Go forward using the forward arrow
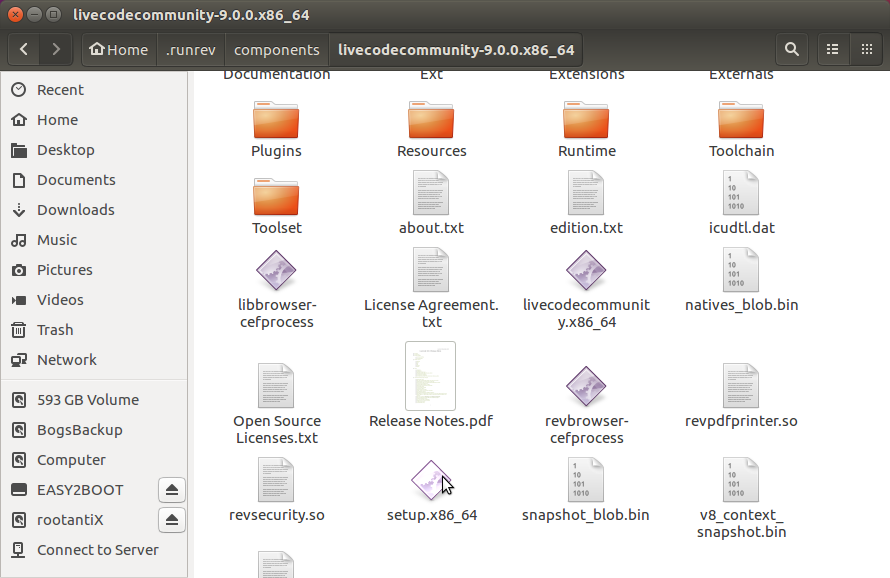 click(56, 50)
